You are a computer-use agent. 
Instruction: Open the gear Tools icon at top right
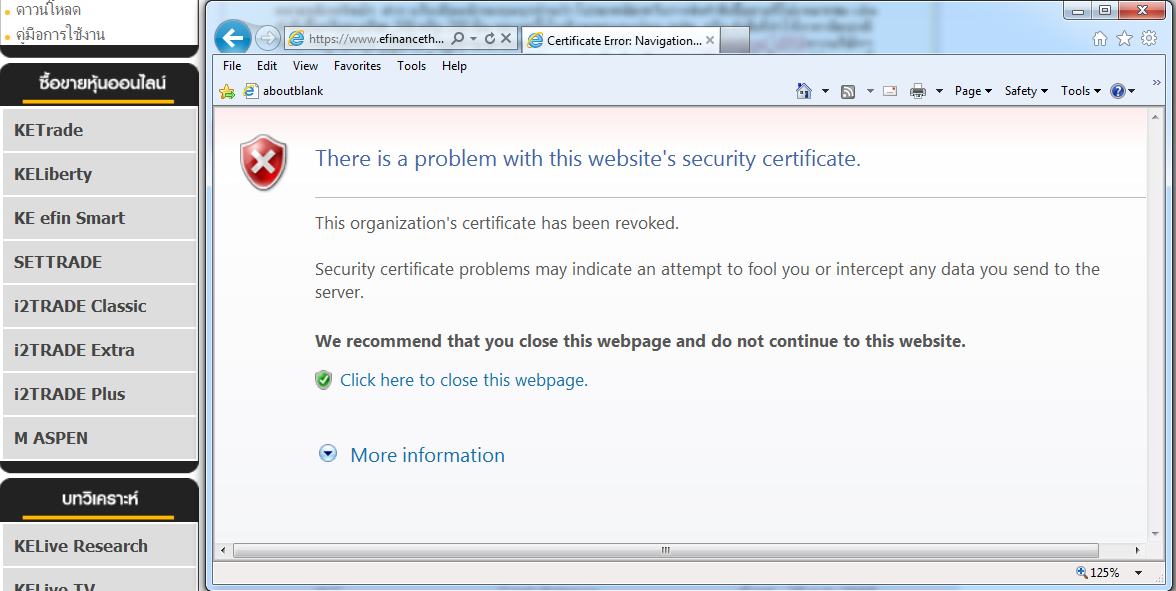(1149, 39)
